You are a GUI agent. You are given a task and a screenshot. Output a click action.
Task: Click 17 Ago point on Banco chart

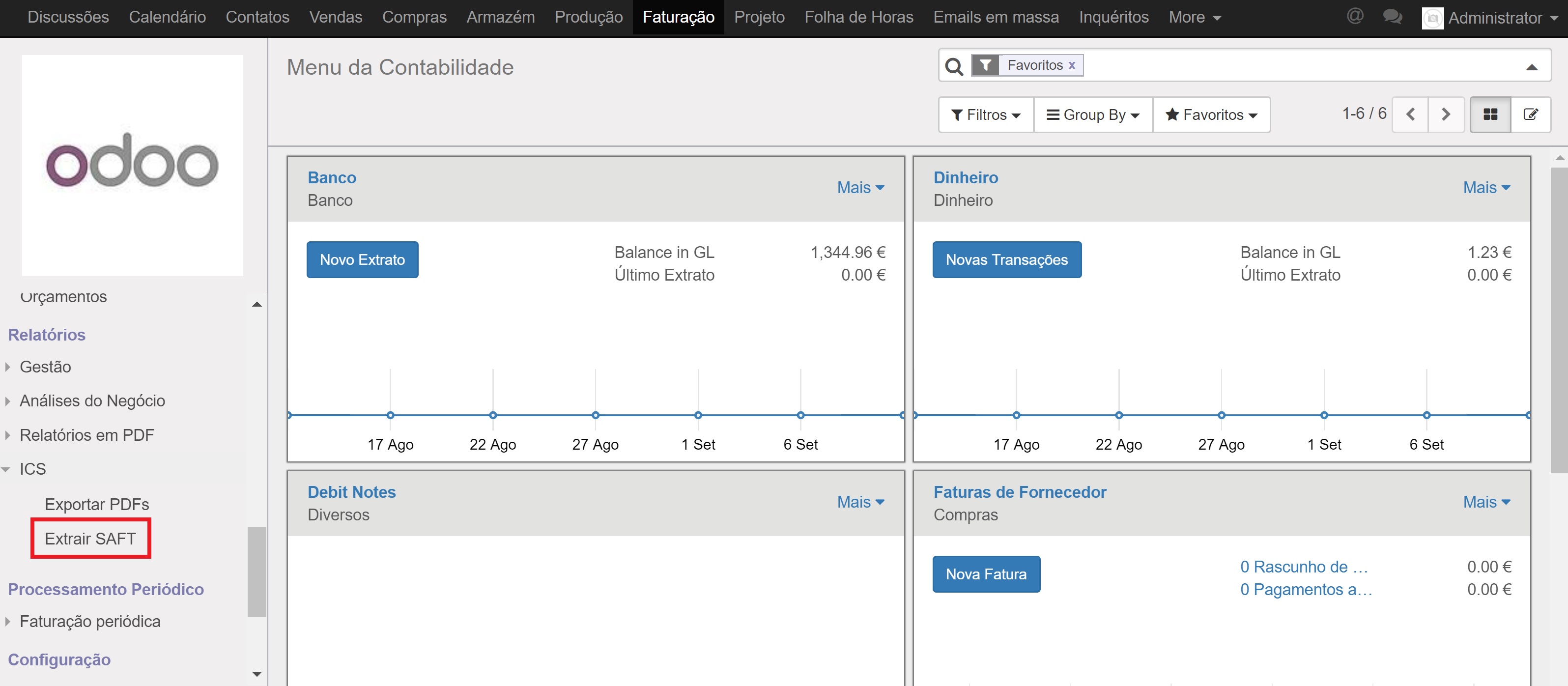coord(391,415)
